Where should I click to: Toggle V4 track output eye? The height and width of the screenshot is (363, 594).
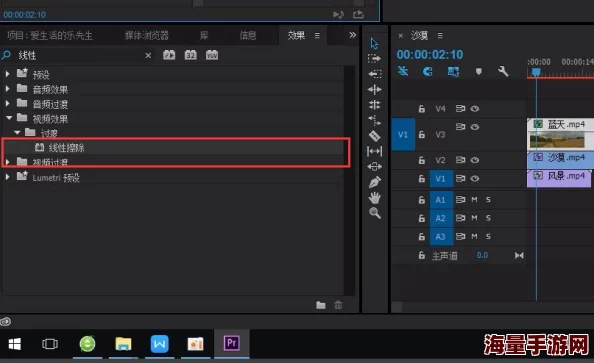(x=475, y=109)
